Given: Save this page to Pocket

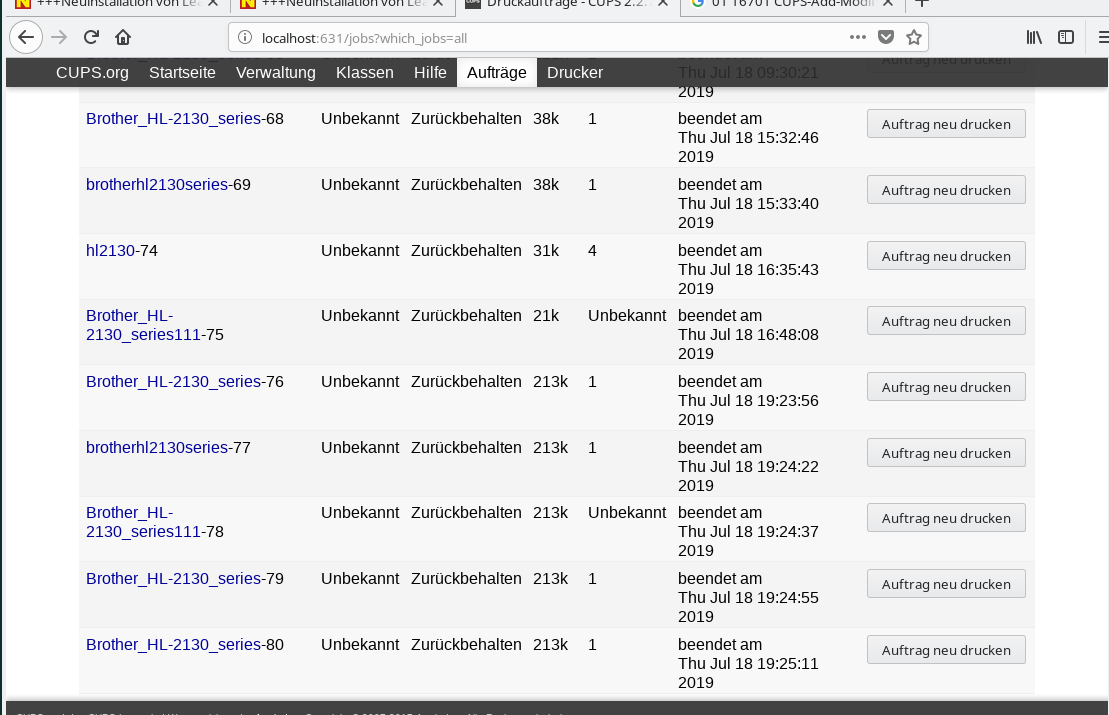Looking at the screenshot, I should click(886, 37).
